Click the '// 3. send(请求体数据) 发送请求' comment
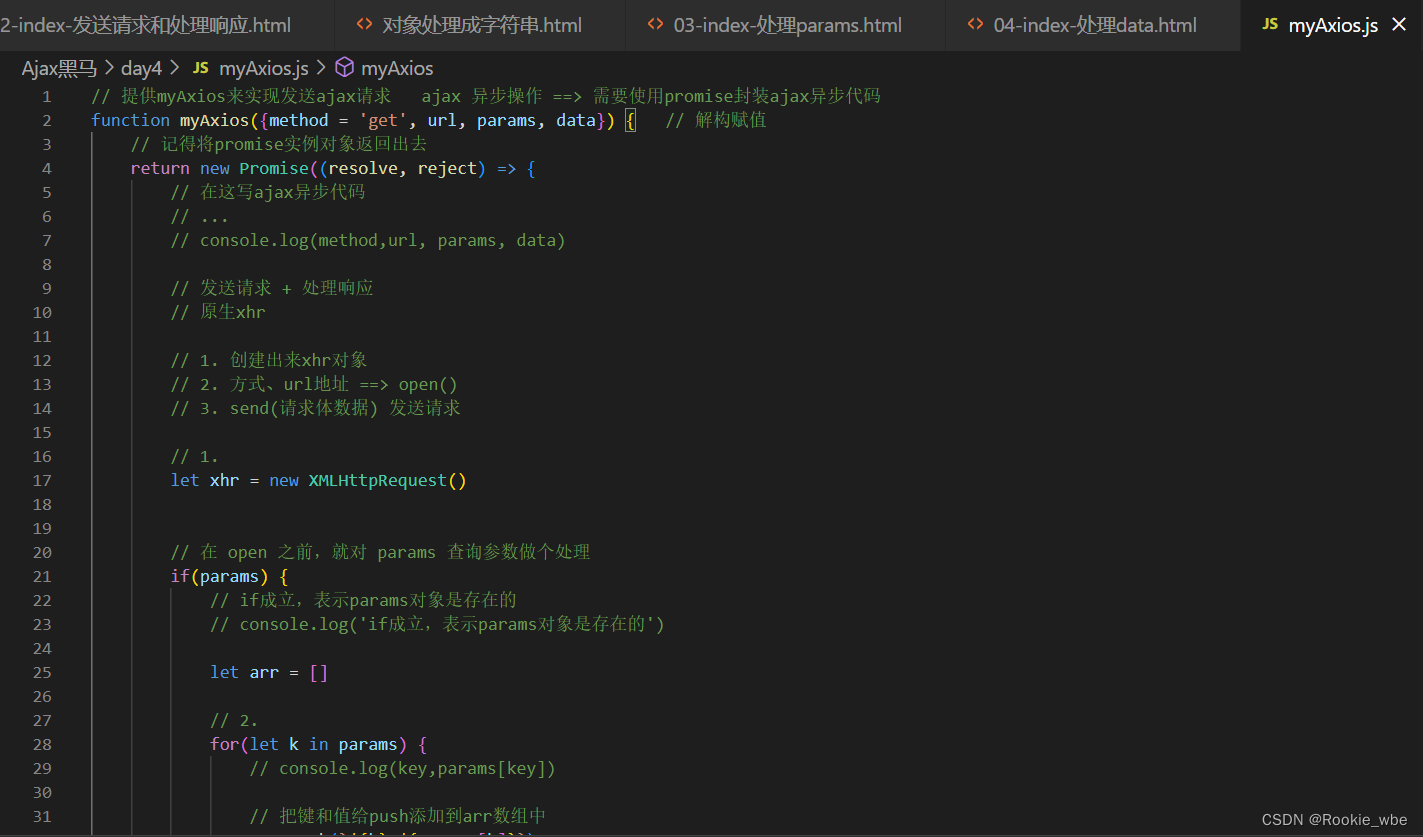 pyautogui.click(x=315, y=408)
